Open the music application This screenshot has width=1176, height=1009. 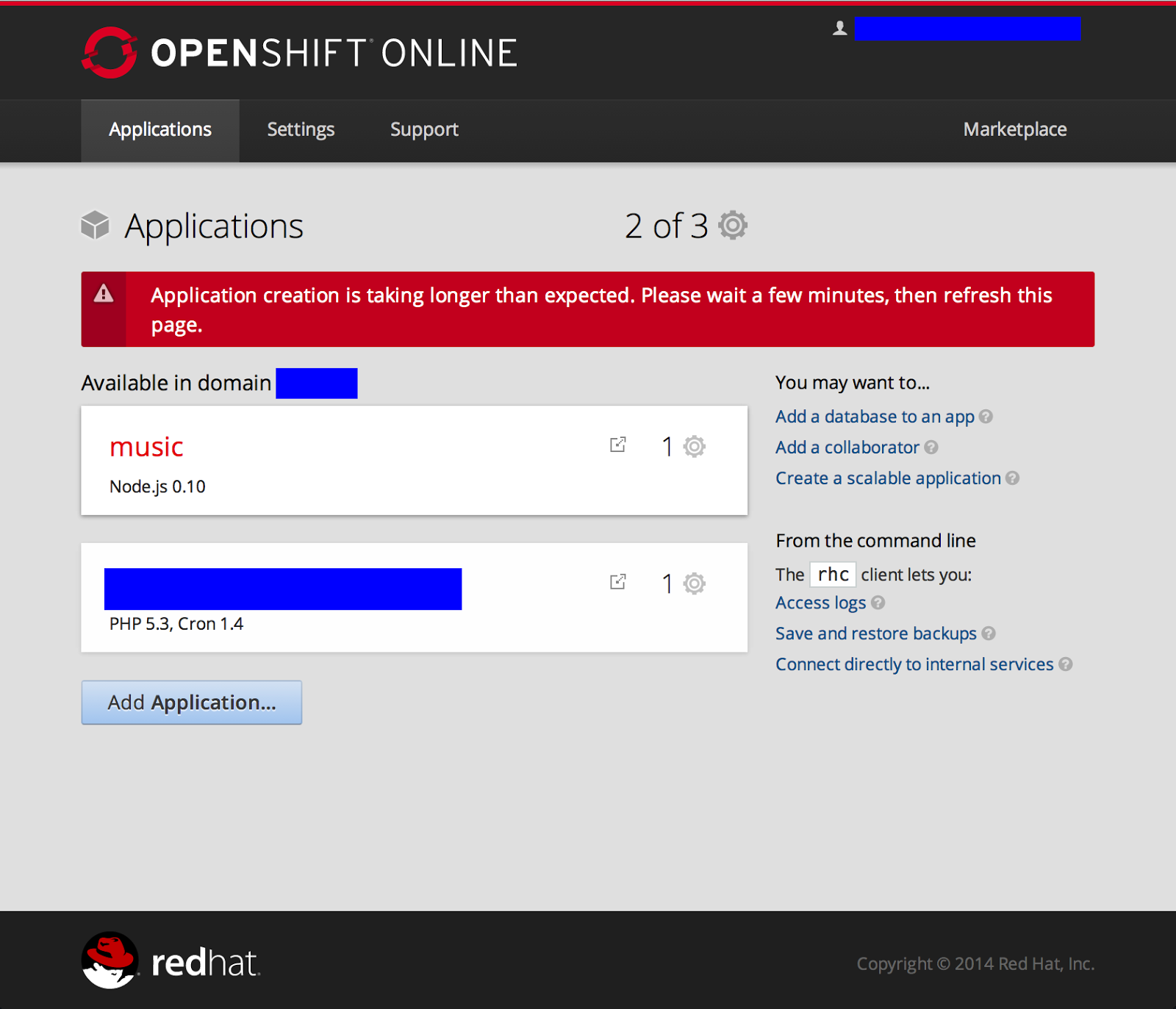(x=146, y=447)
